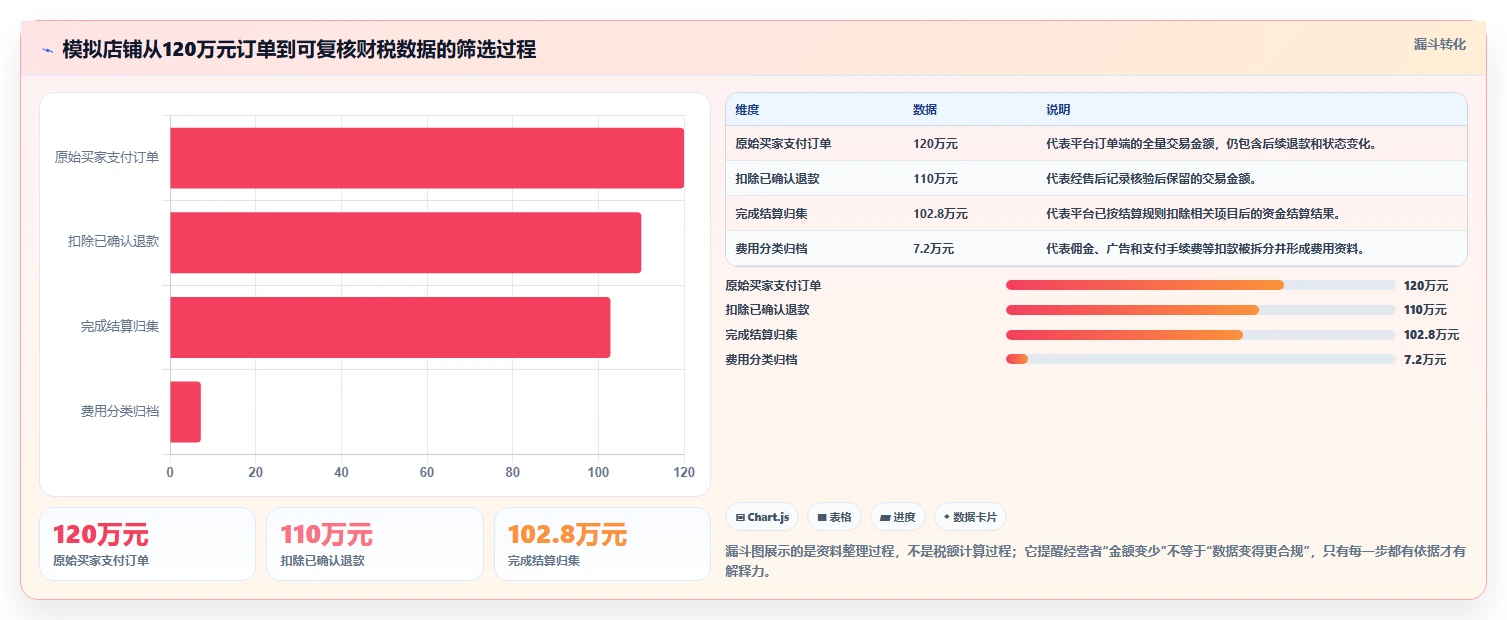
Task: Click the 进度 tag chip
Action: pyautogui.click(x=898, y=517)
